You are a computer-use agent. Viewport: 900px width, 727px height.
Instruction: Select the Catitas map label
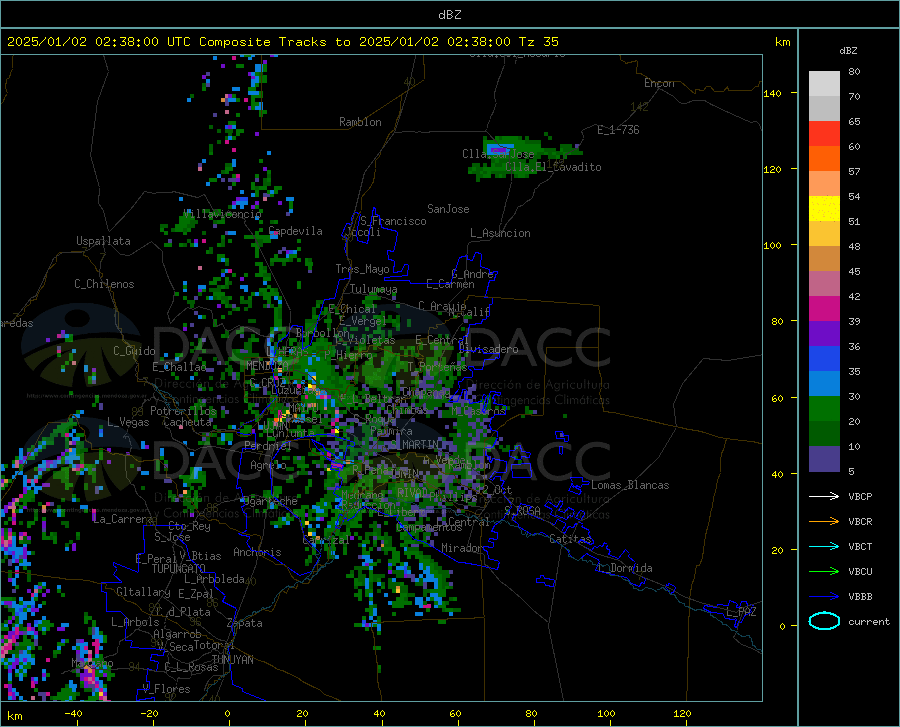point(570,539)
